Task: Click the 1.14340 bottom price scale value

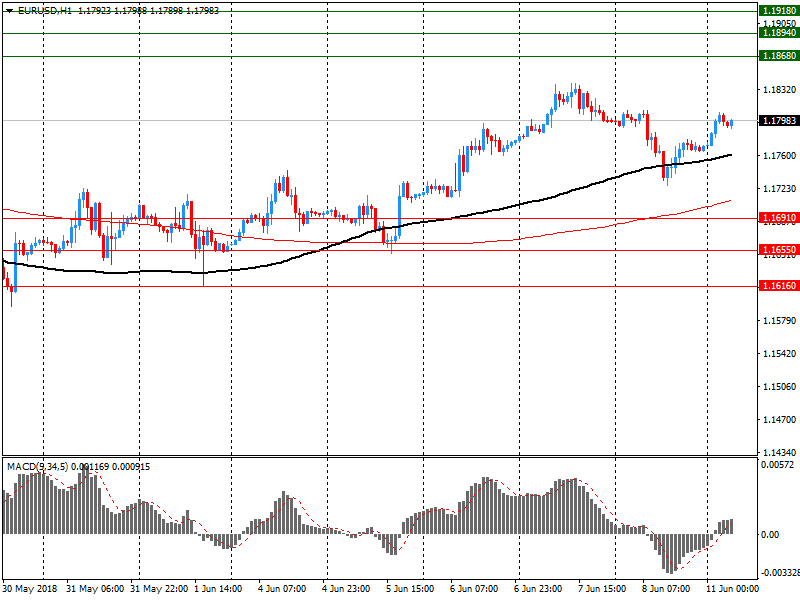Action: click(x=779, y=453)
